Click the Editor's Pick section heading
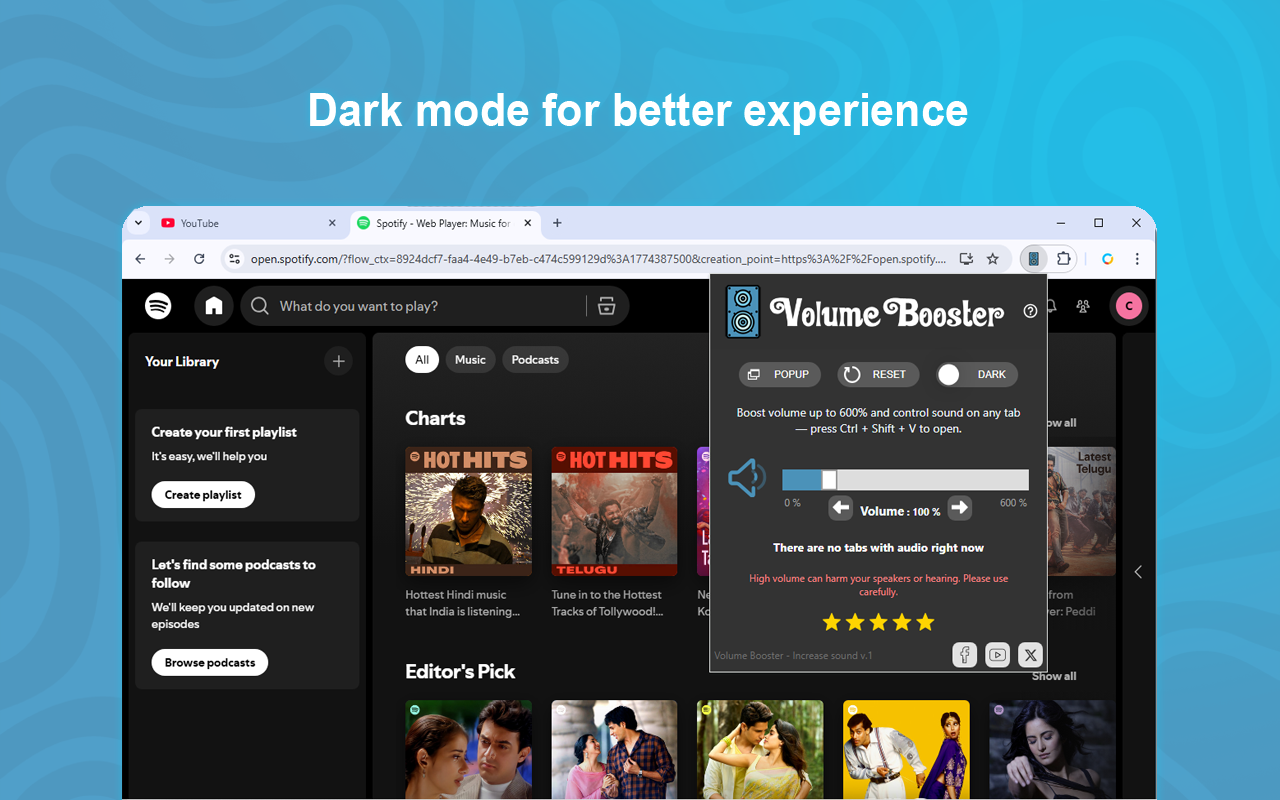Screen dimensions: 1280x800 [x=460, y=672]
